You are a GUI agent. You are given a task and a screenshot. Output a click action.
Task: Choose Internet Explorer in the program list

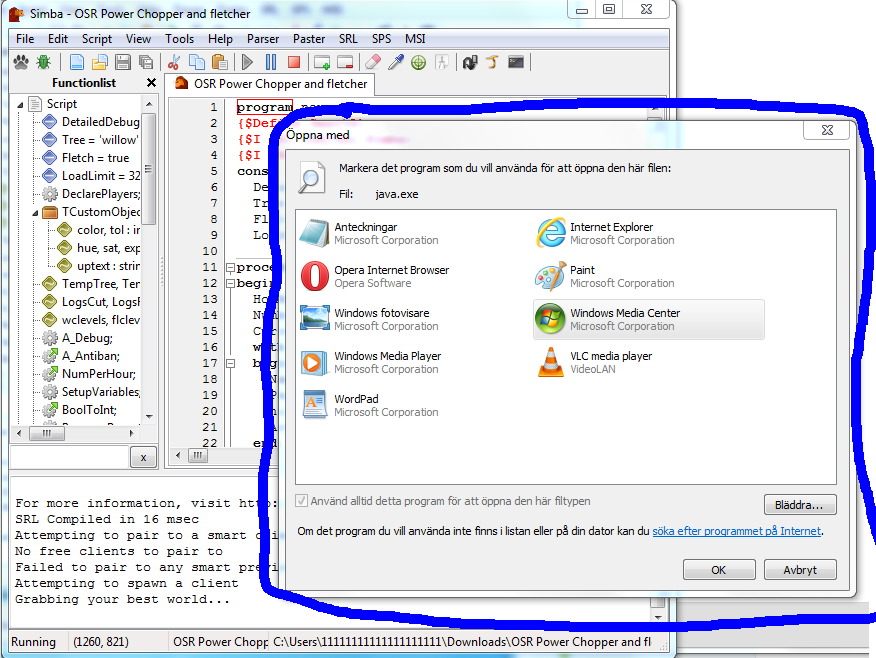click(x=648, y=233)
